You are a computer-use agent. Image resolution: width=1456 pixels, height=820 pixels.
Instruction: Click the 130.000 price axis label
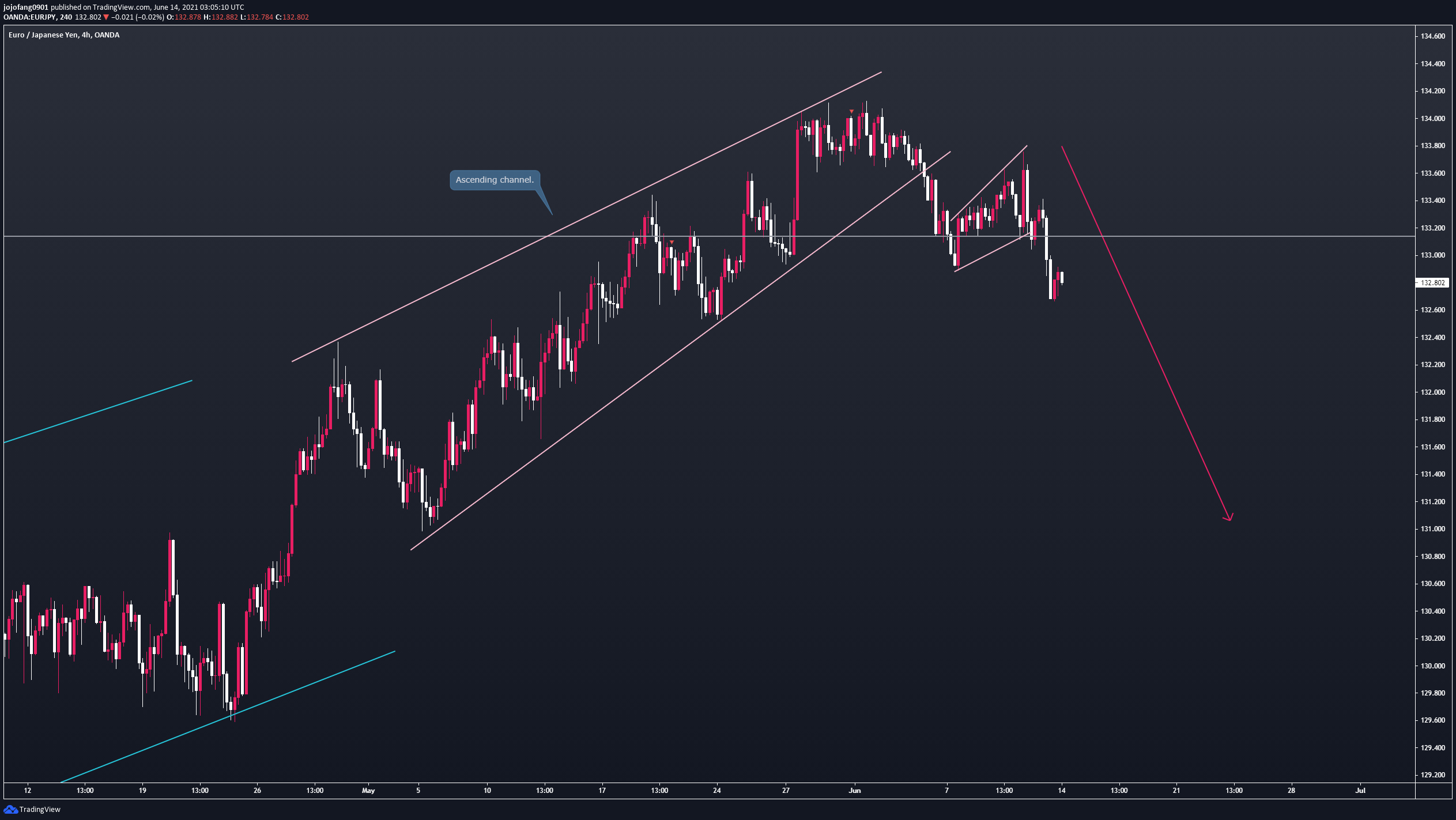[x=1432, y=666]
